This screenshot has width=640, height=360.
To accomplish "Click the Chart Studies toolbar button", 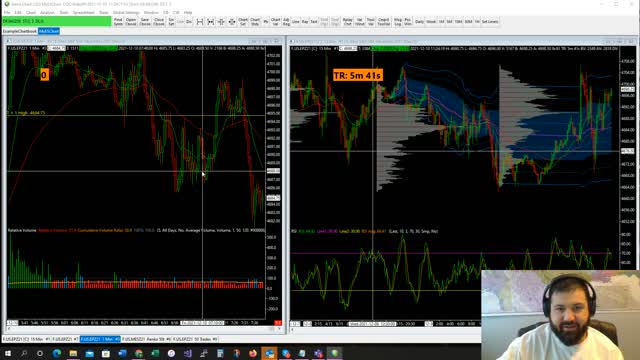I will click(255, 22).
